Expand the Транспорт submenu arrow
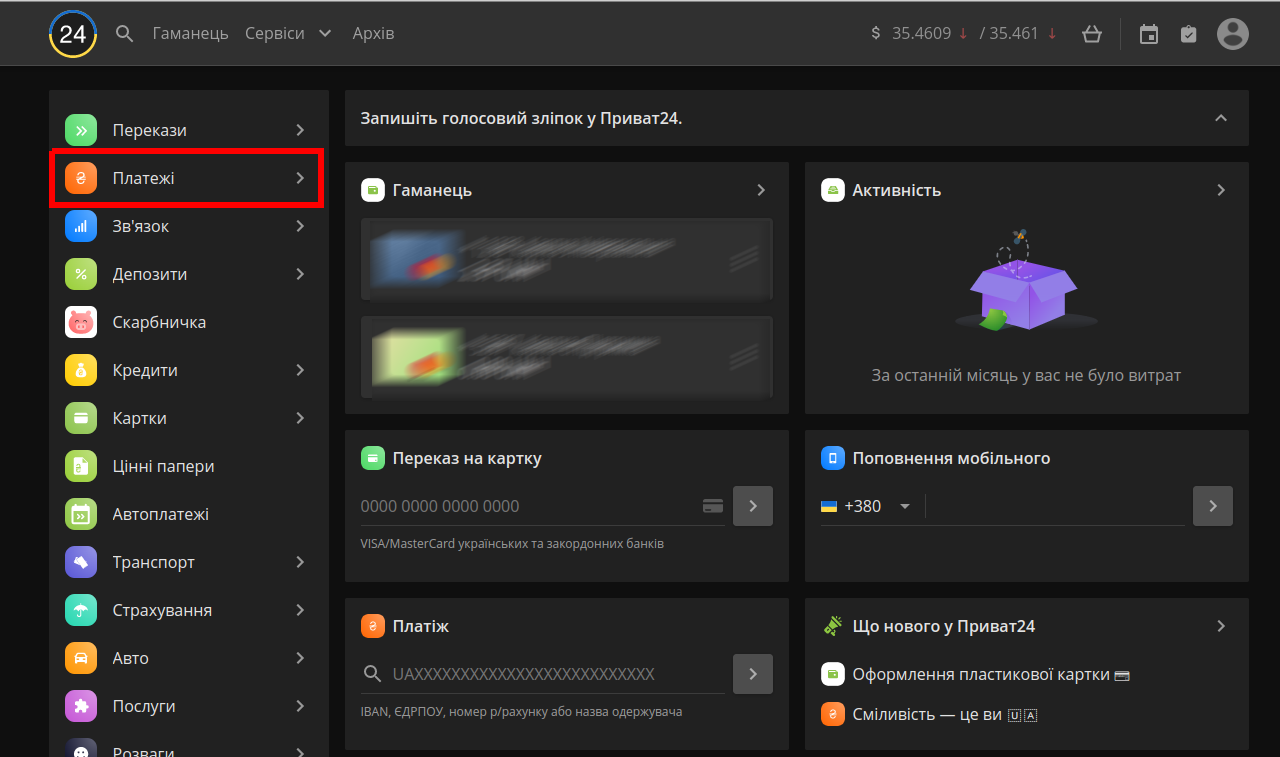 click(x=300, y=562)
